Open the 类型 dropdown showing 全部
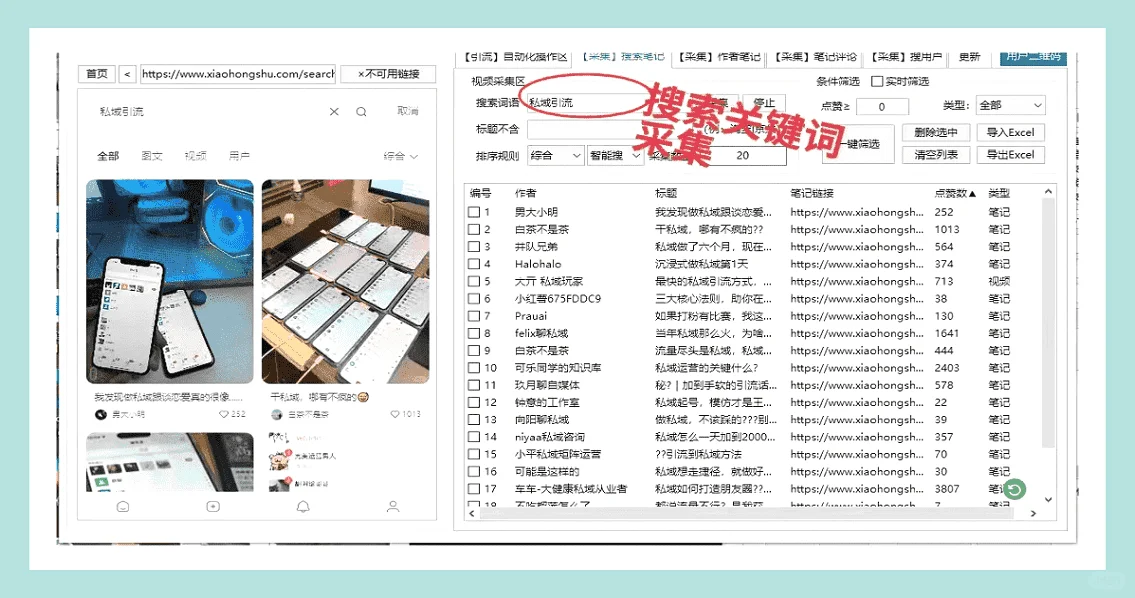The width and height of the screenshot is (1135, 598). coord(1009,104)
